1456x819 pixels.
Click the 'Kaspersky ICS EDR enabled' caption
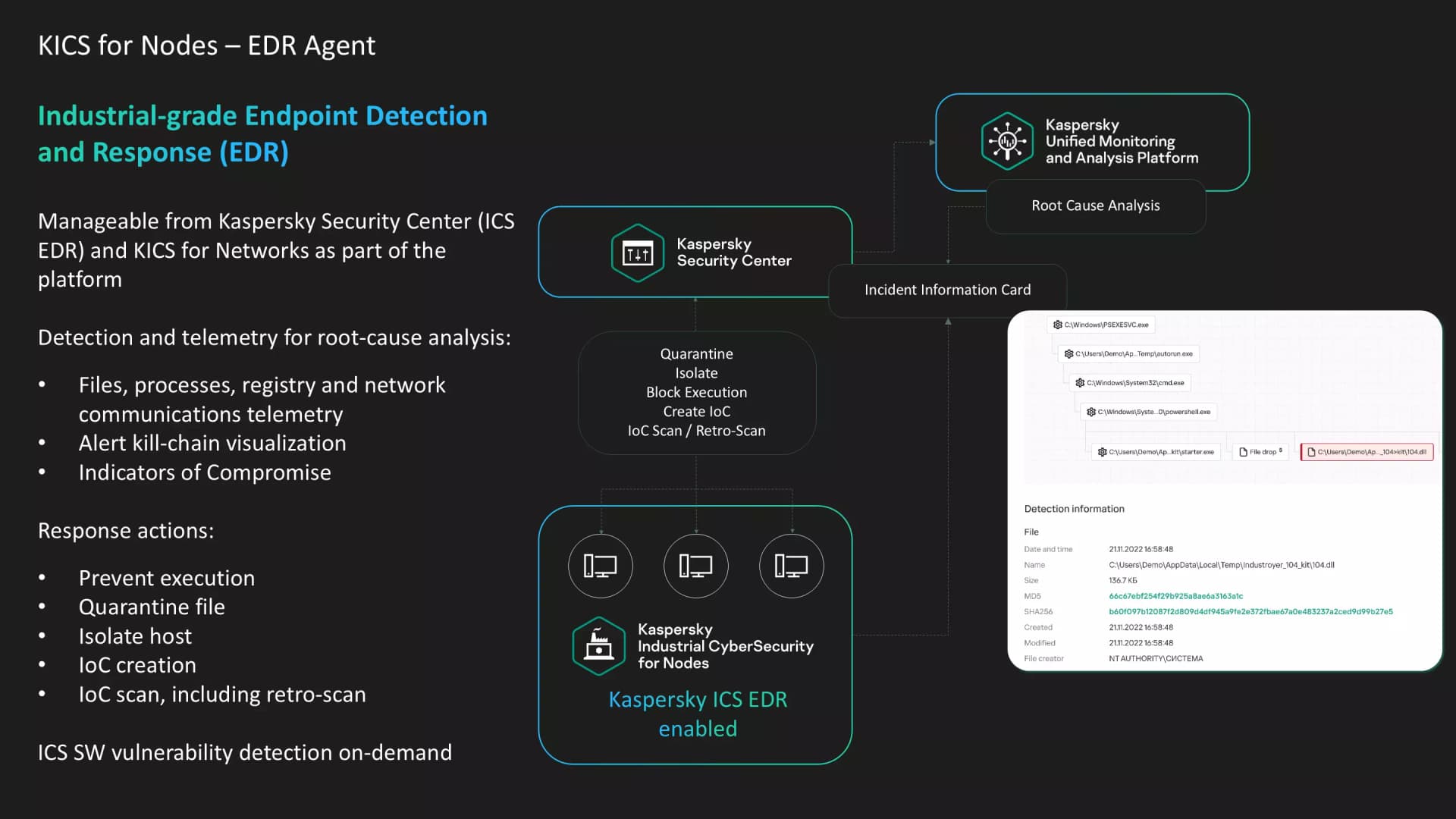pyautogui.click(x=698, y=714)
